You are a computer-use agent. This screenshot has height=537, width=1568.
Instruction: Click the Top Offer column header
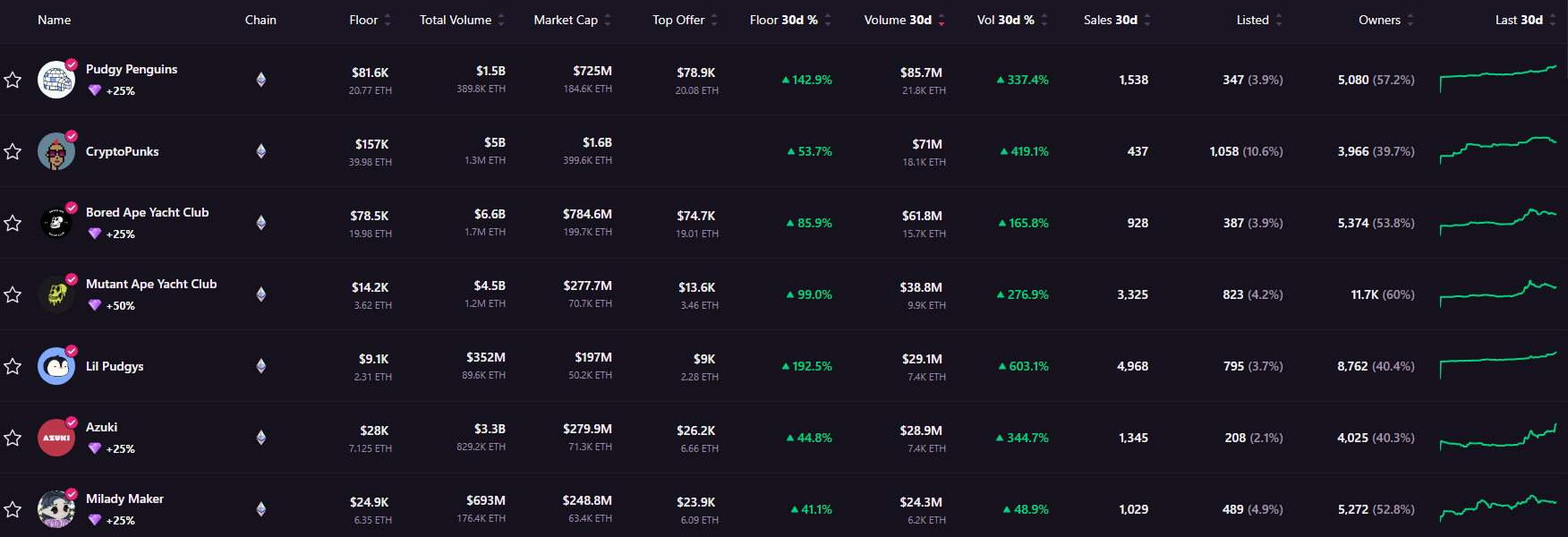pos(678,20)
